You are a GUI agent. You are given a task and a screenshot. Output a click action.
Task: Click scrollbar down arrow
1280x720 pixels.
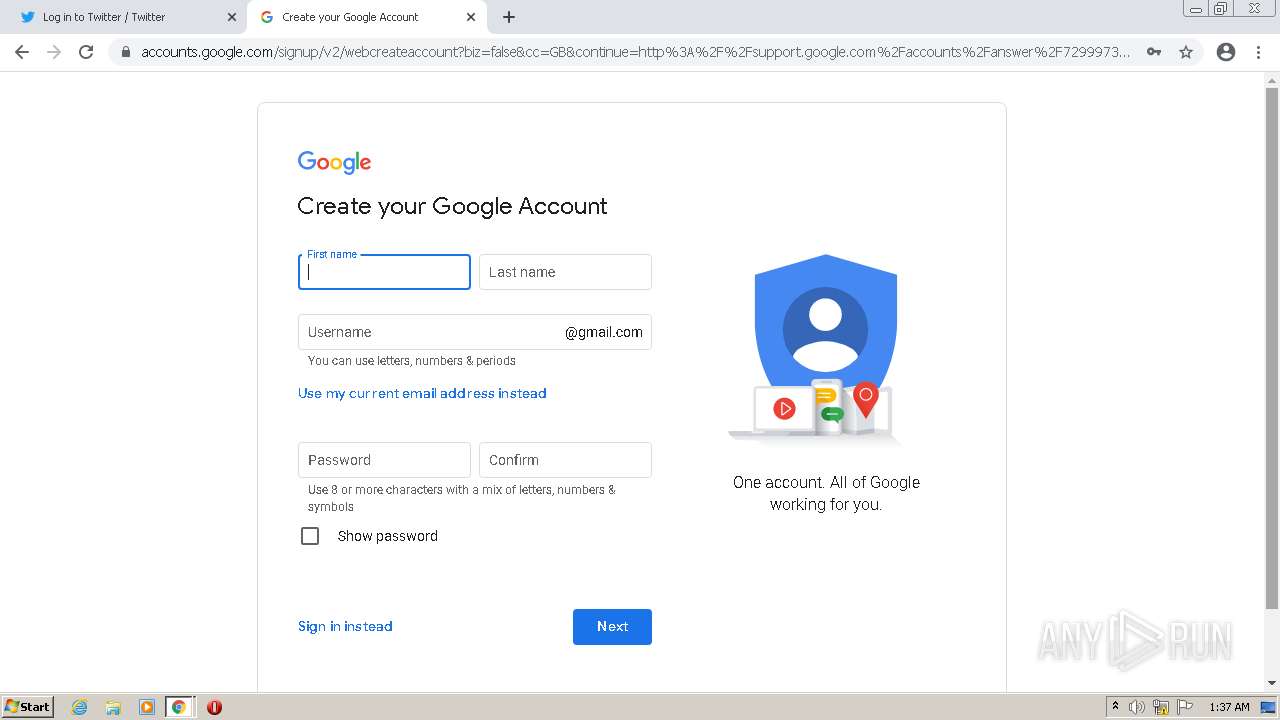coord(1272,683)
